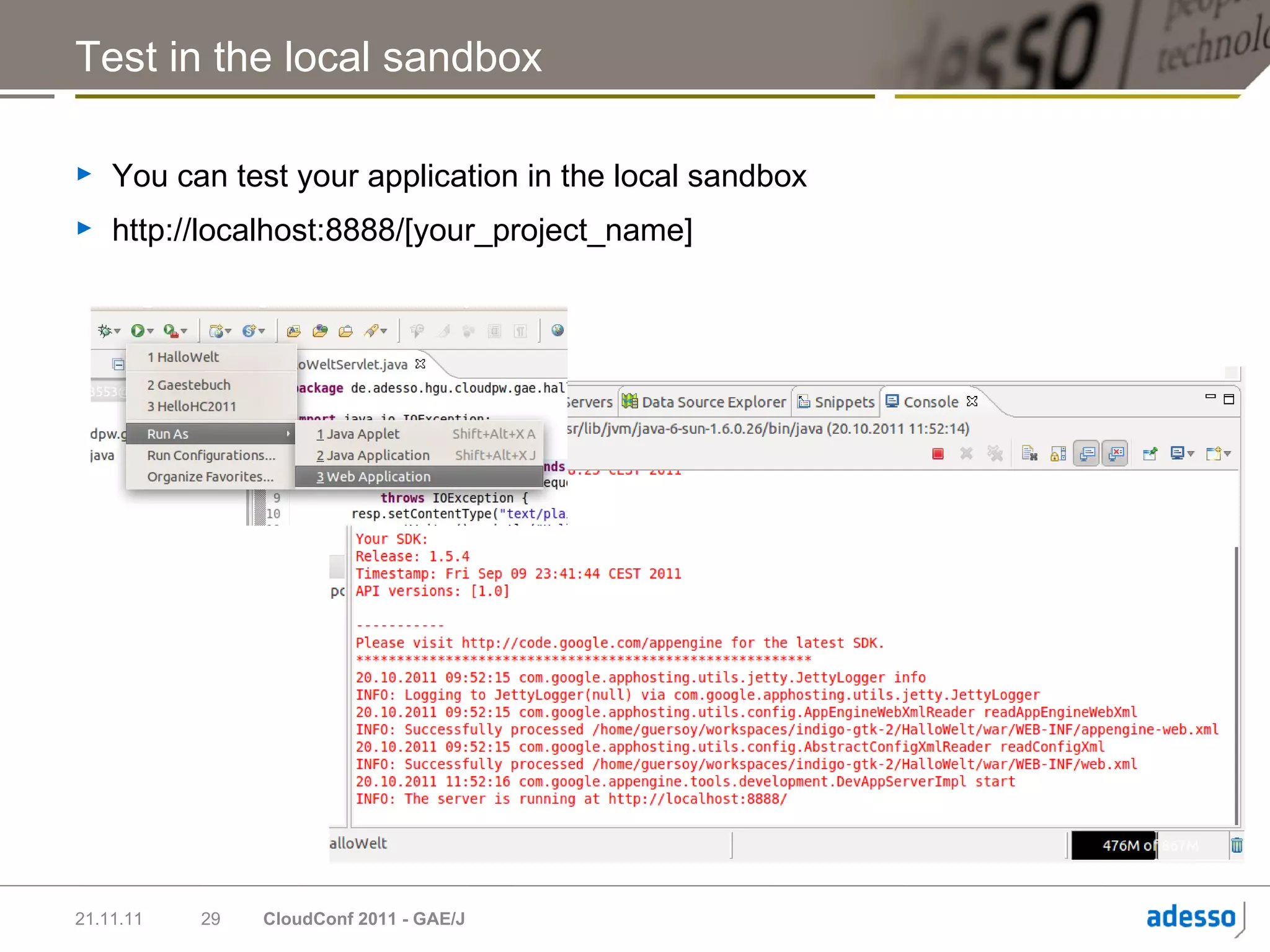
Task: Toggle Show Console on standard error change
Action: 1115,454
